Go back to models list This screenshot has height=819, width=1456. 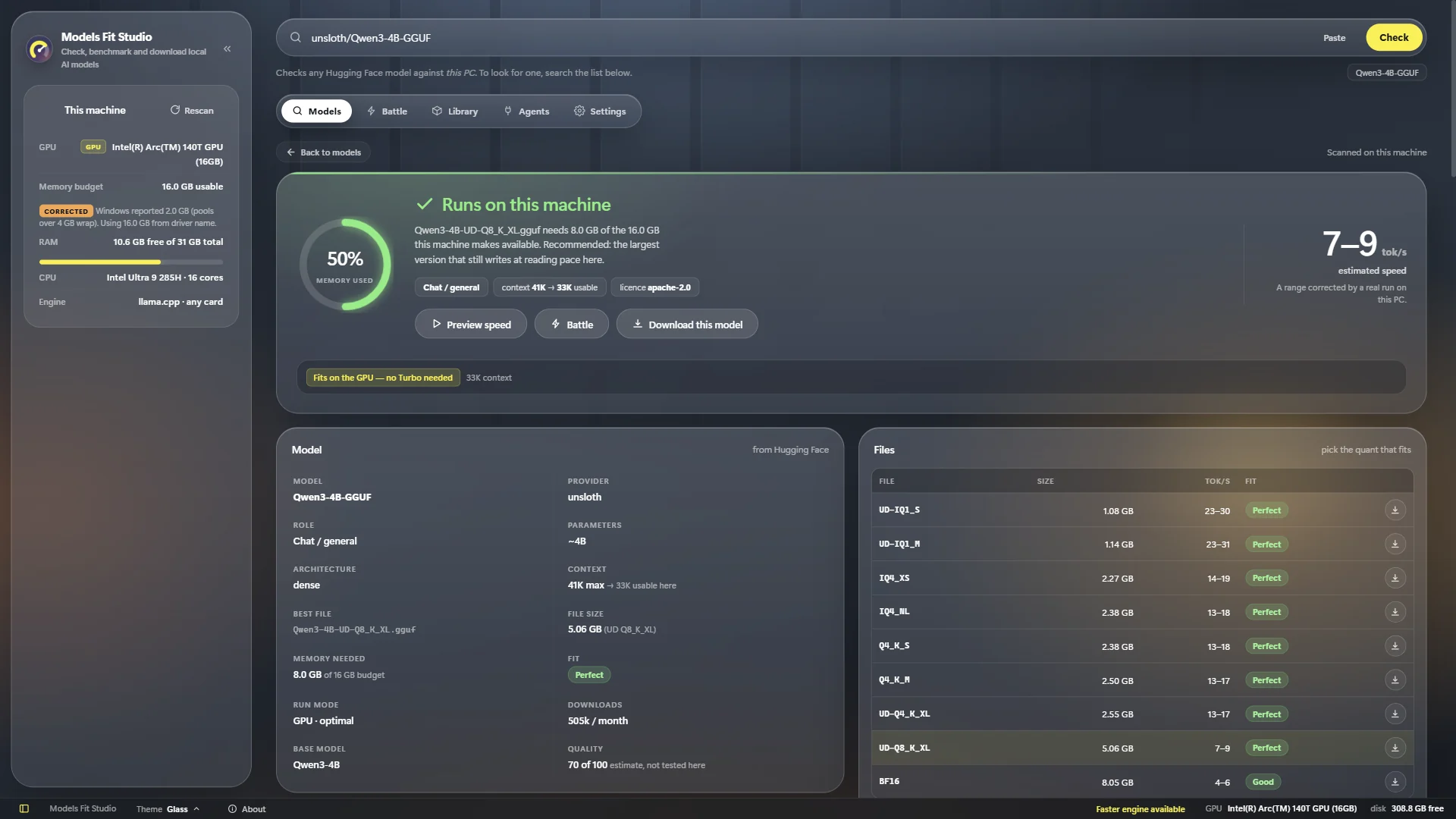(323, 152)
